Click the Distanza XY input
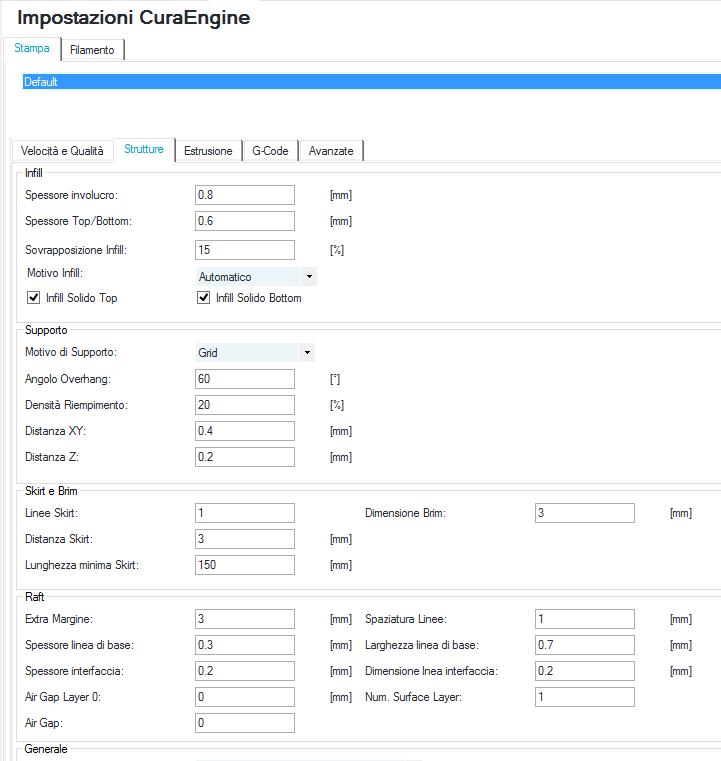Screen dimensions: 721x761 245,431
